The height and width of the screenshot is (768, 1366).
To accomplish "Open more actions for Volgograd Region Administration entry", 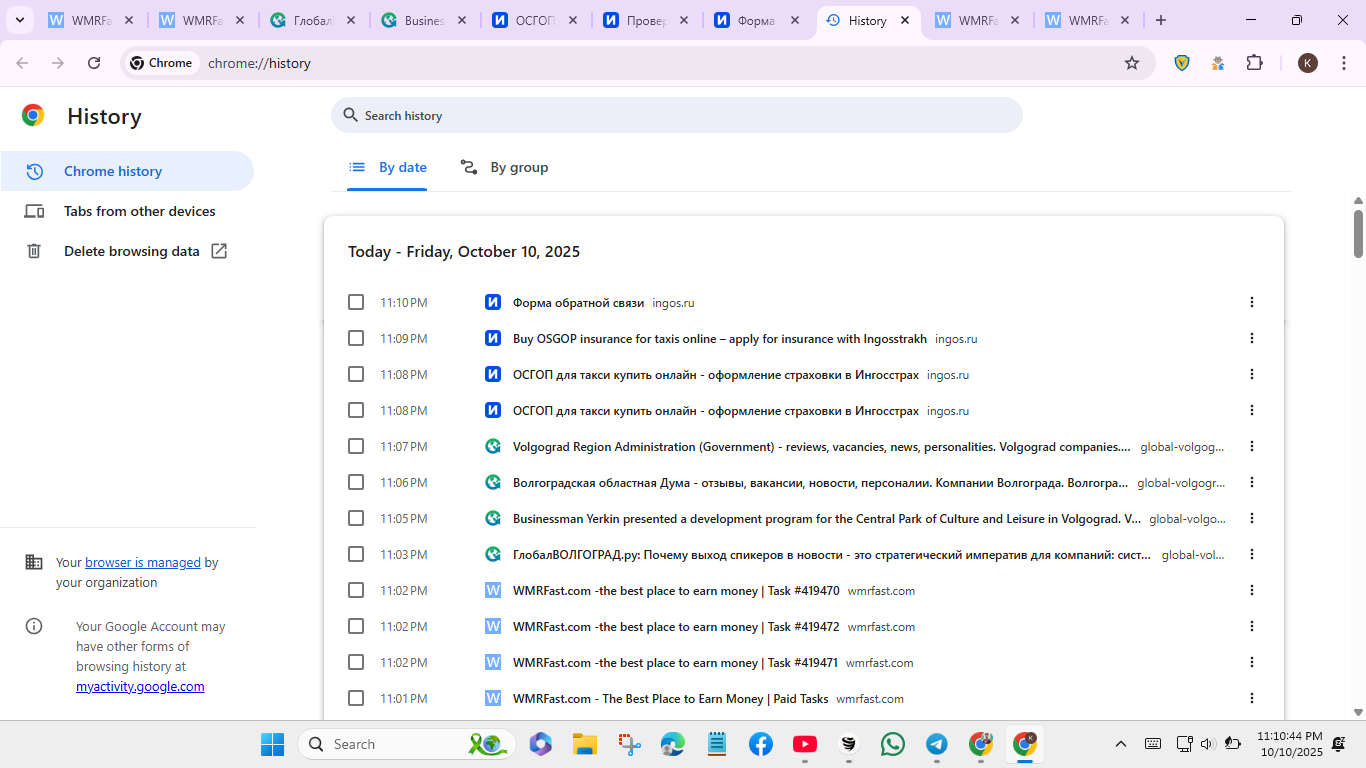I will 1252,446.
